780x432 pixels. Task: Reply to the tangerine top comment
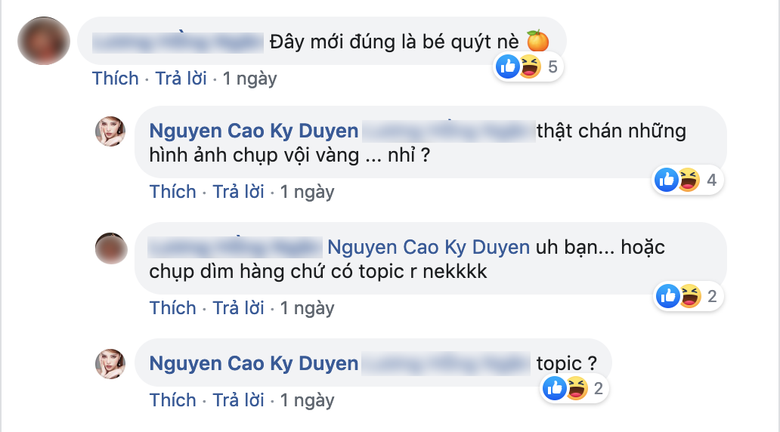181,79
